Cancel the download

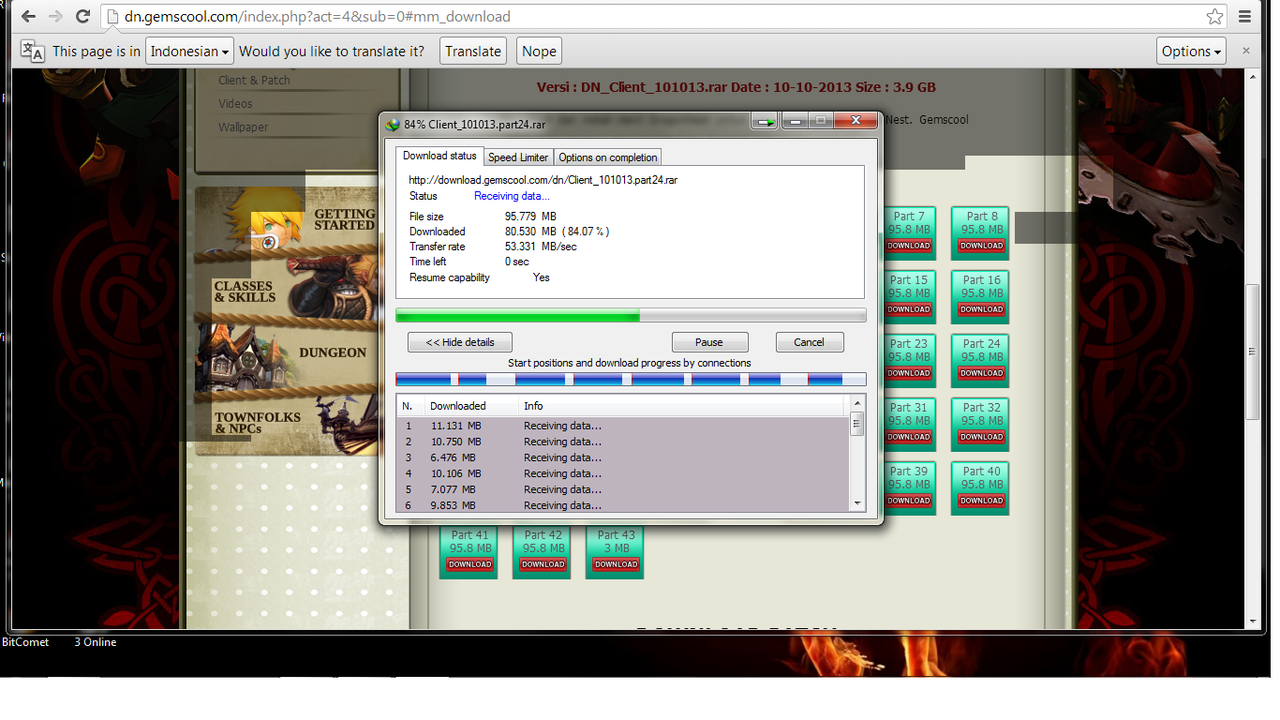pos(809,342)
